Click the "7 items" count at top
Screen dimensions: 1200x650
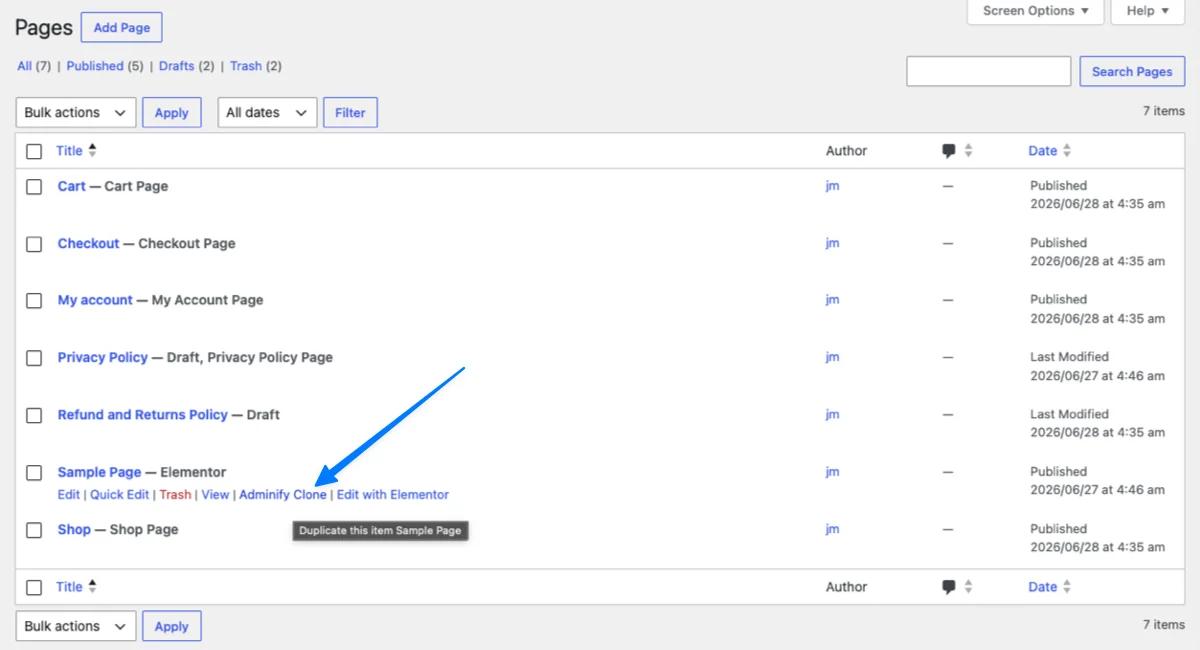coord(1164,111)
